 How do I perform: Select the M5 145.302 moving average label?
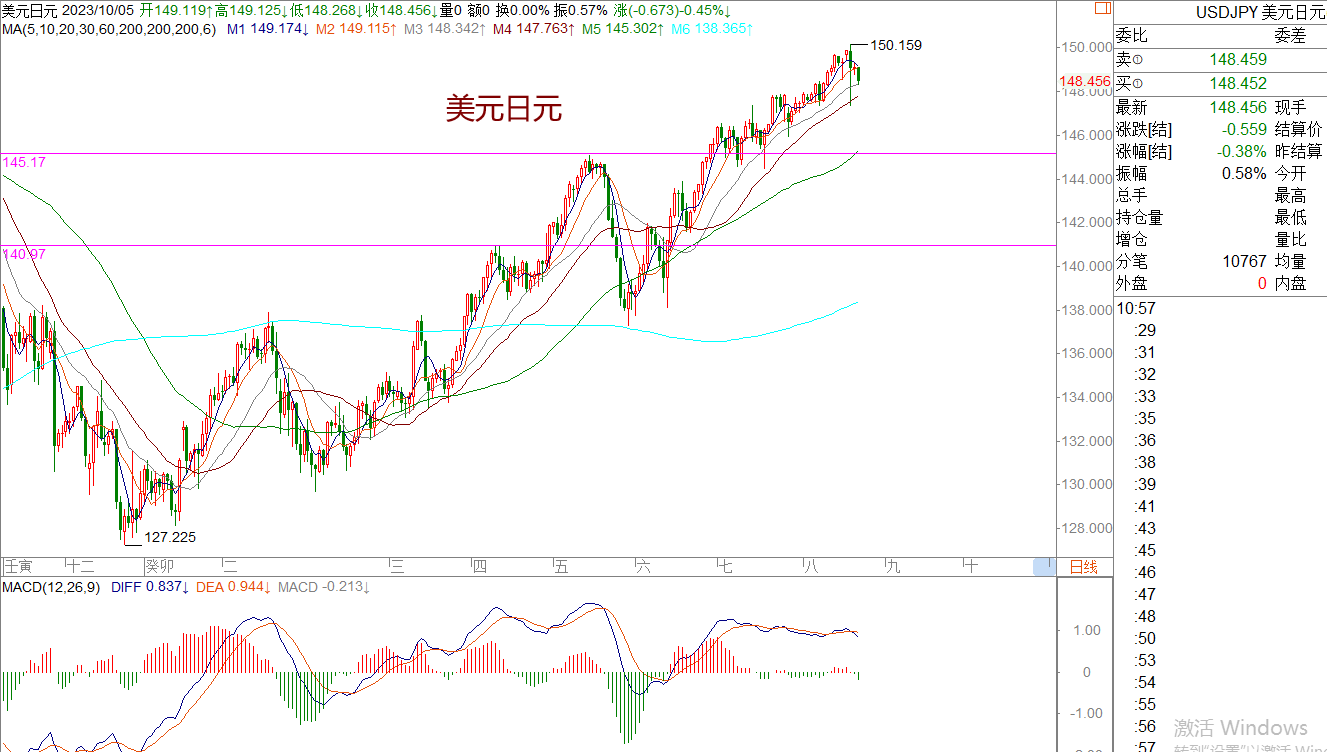pyautogui.click(x=623, y=29)
